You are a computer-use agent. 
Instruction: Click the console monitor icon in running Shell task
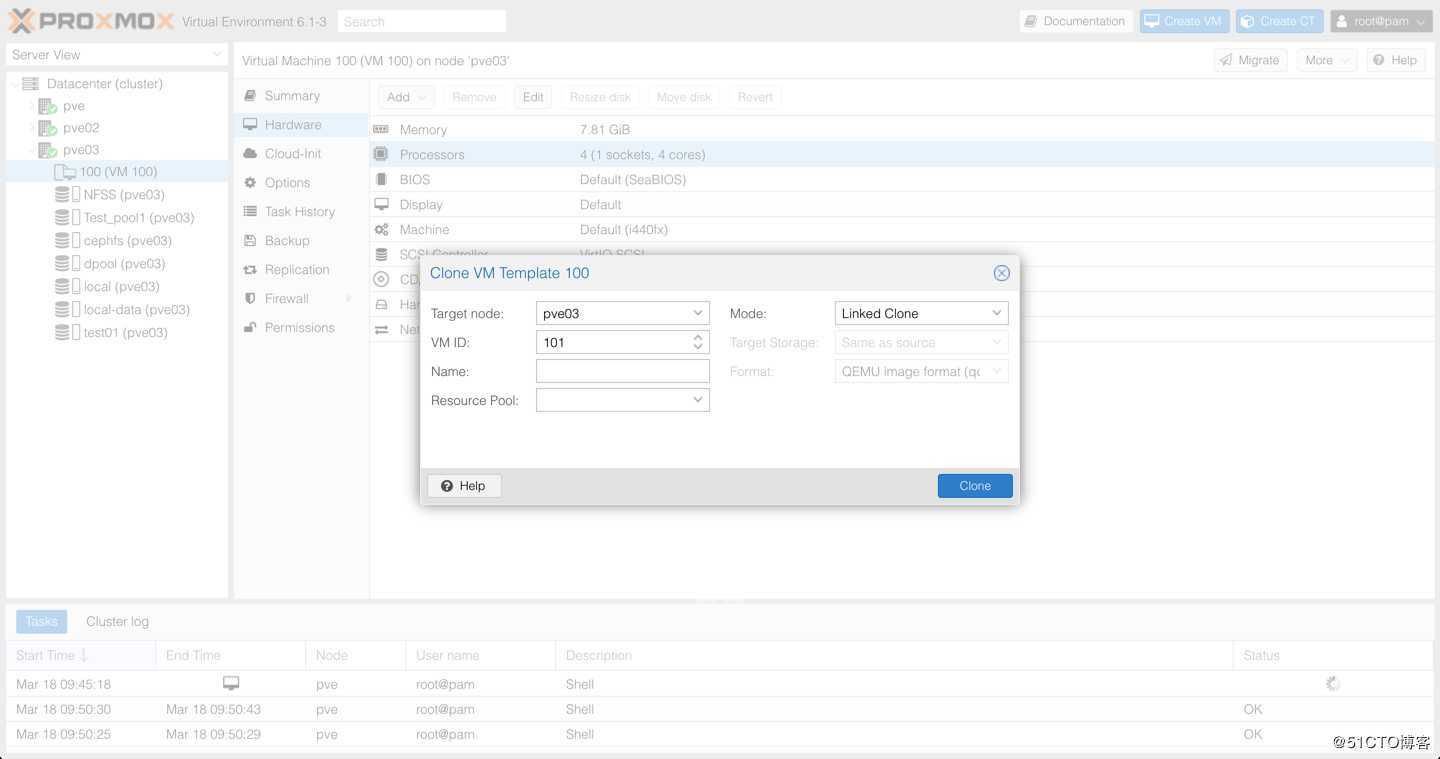[231, 684]
